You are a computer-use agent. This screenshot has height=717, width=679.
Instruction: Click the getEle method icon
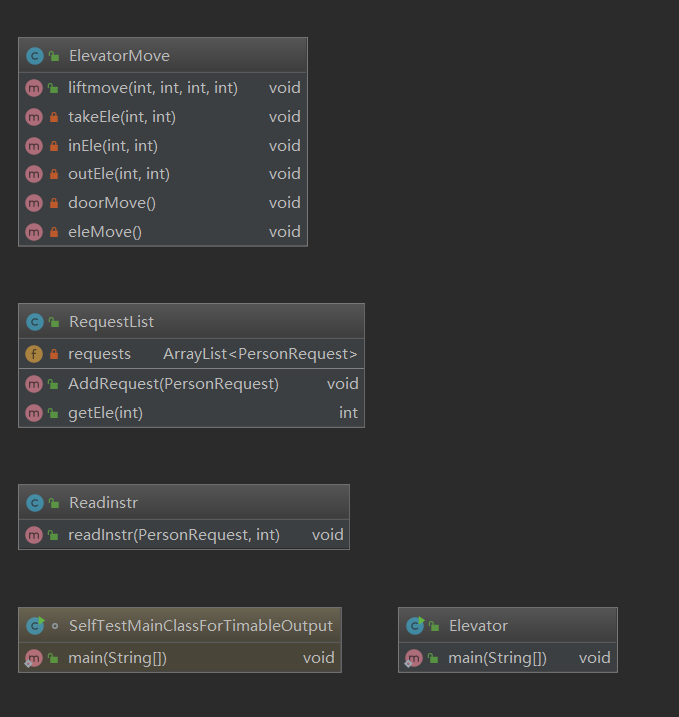pos(34,413)
